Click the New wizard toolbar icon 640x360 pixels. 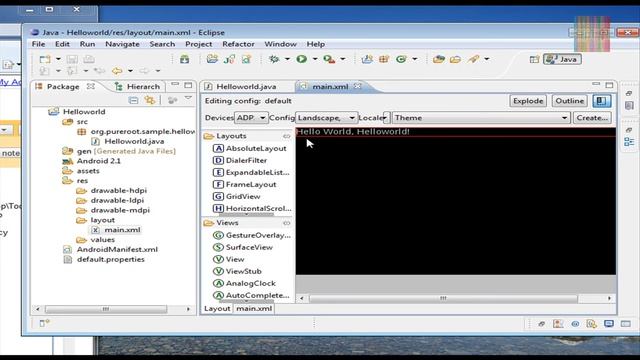click(45, 59)
